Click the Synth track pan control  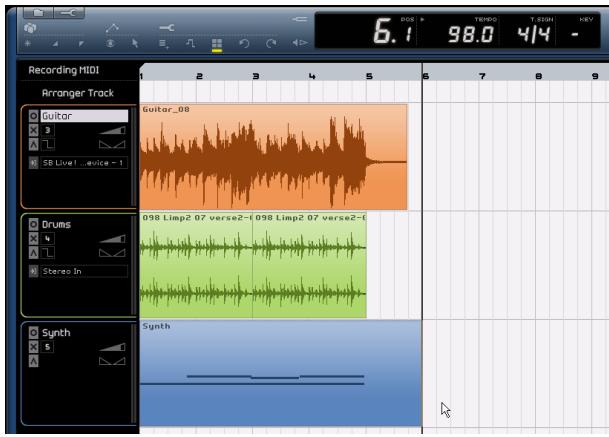coord(112,361)
